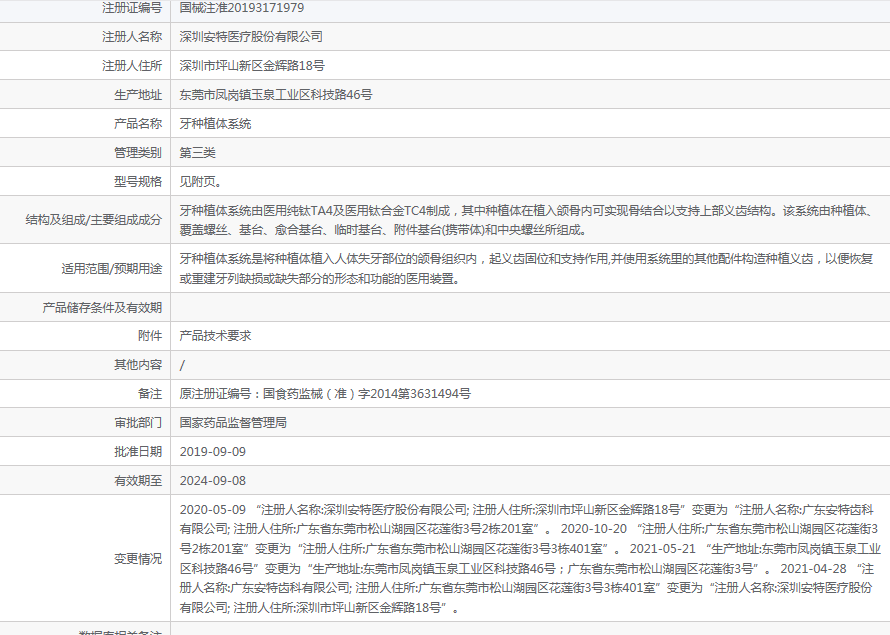Click the 审批部门 label
890x635 pixels.
pos(138,423)
